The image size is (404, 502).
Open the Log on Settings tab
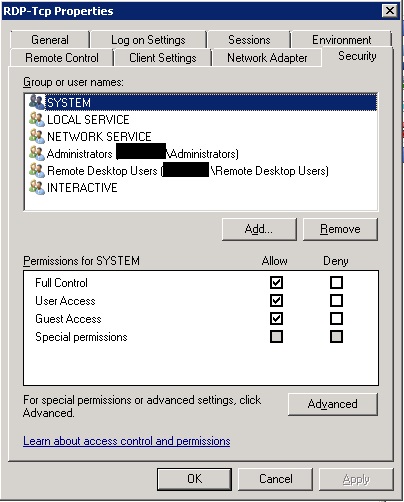tap(148, 40)
